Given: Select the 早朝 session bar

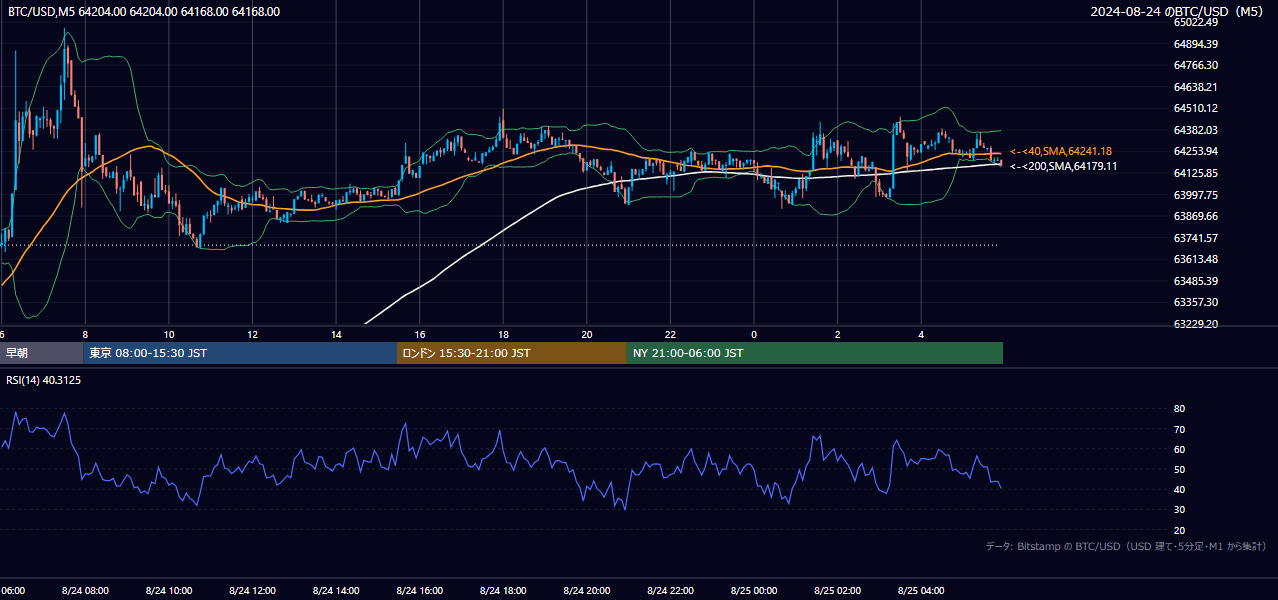Looking at the screenshot, I should [x=42, y=353].
